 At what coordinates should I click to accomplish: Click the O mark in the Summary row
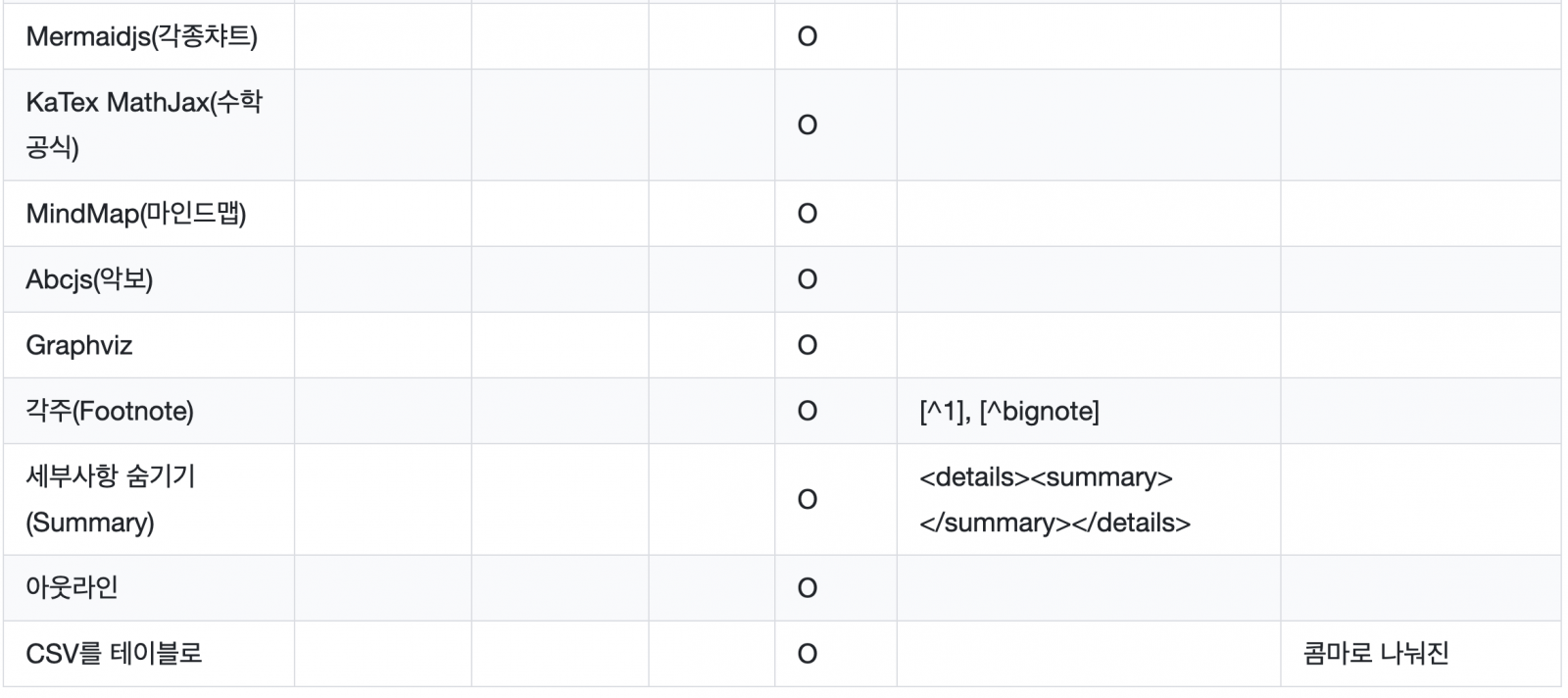(x=808, y=499)
